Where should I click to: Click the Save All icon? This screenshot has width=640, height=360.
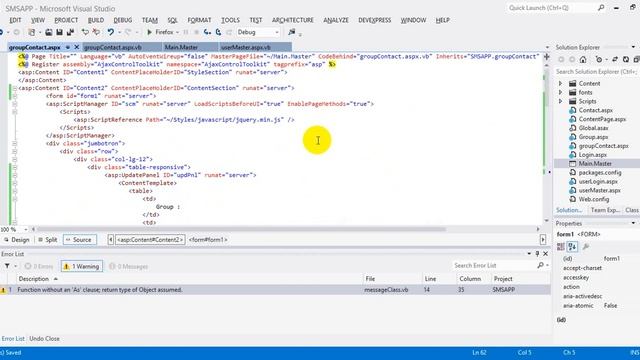pos(70,32)
